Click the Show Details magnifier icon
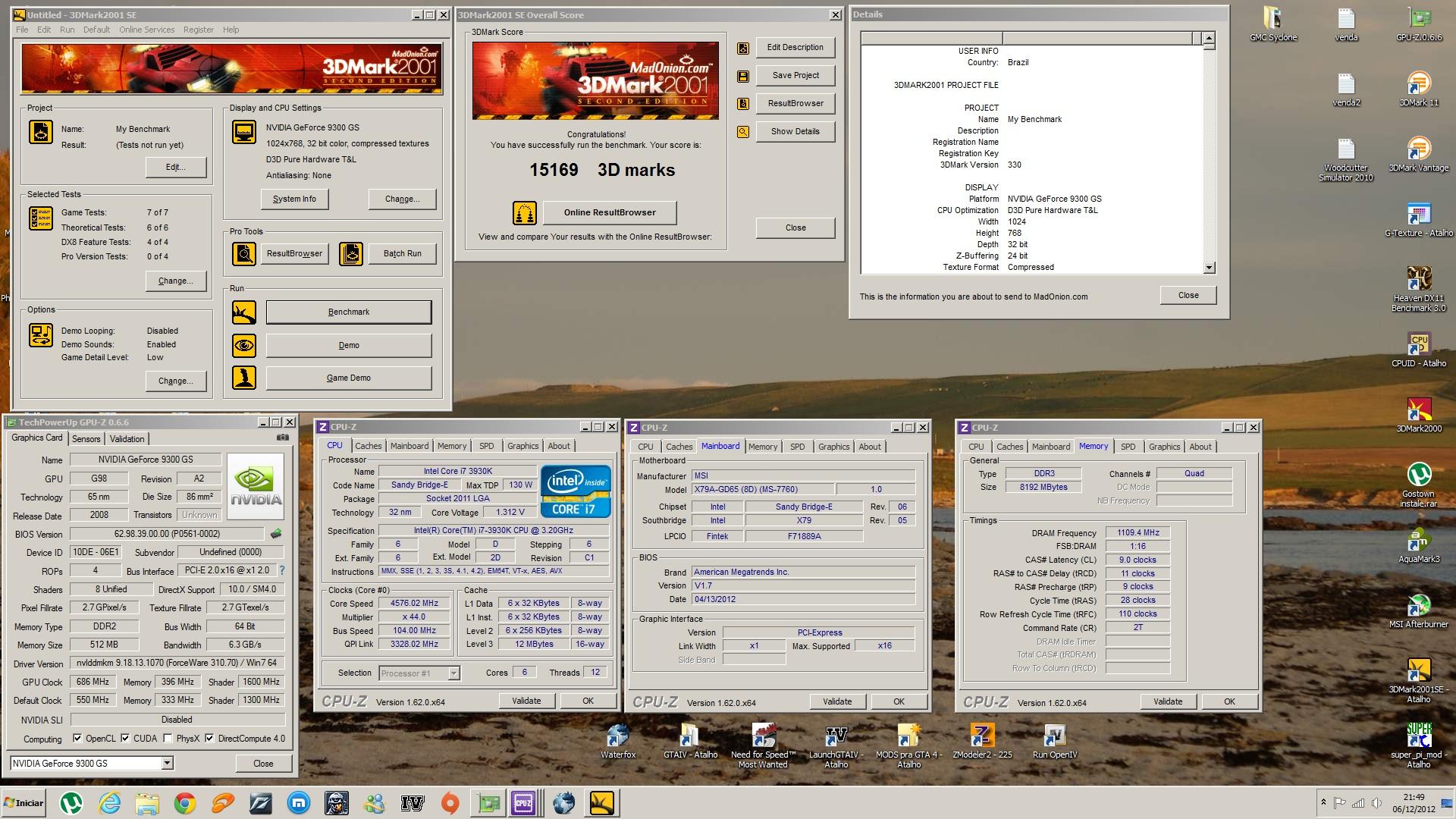This screenshot has height=819, width=1456. [x=743, y=132]
